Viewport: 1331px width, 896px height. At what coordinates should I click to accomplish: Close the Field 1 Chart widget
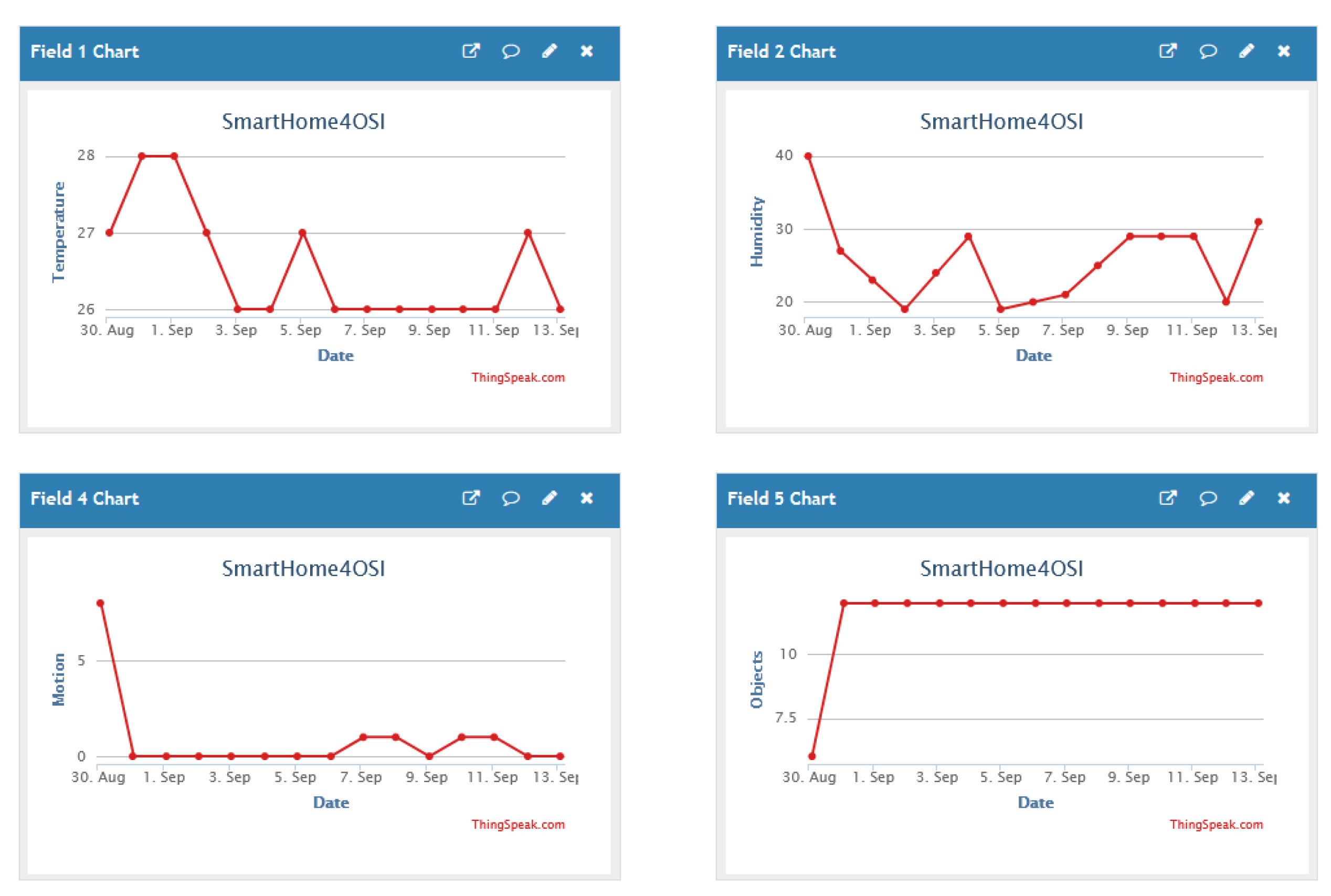coord(586,51)
